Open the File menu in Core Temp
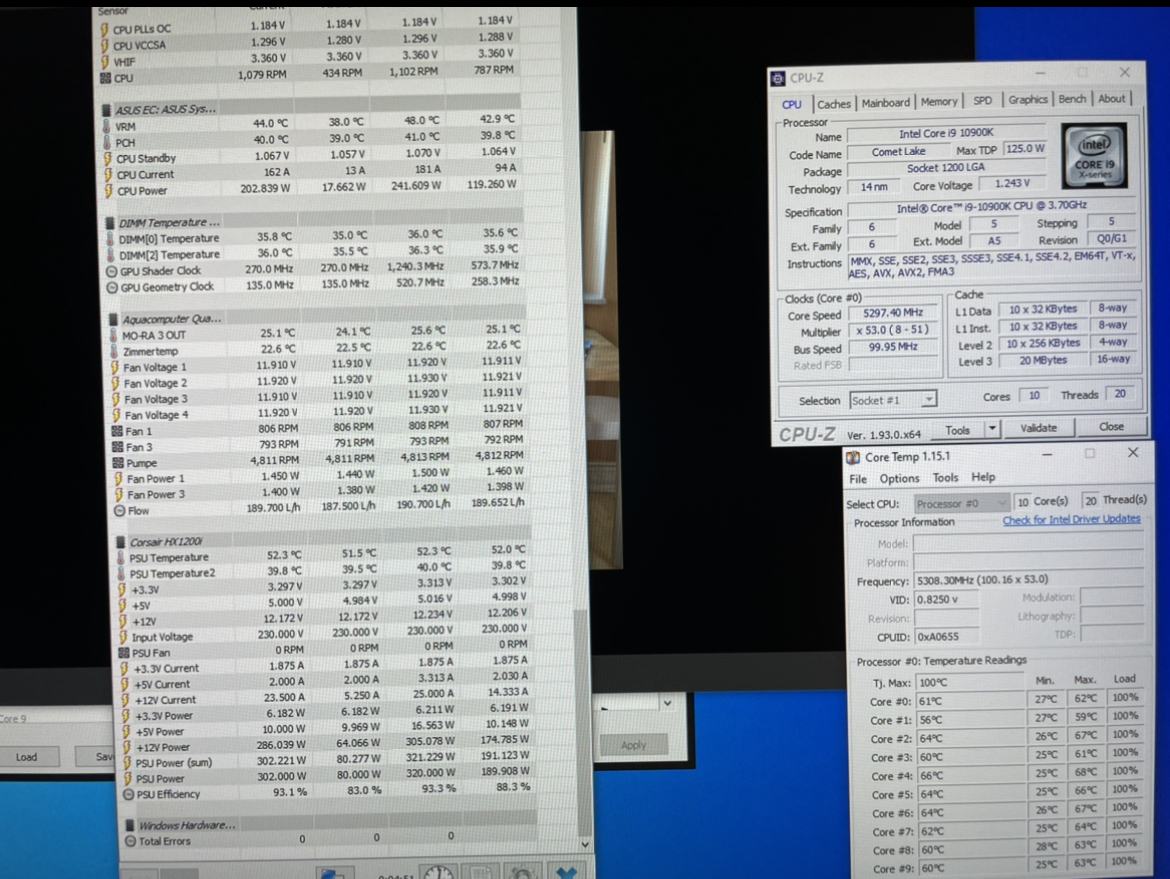 tap(857, 479)
